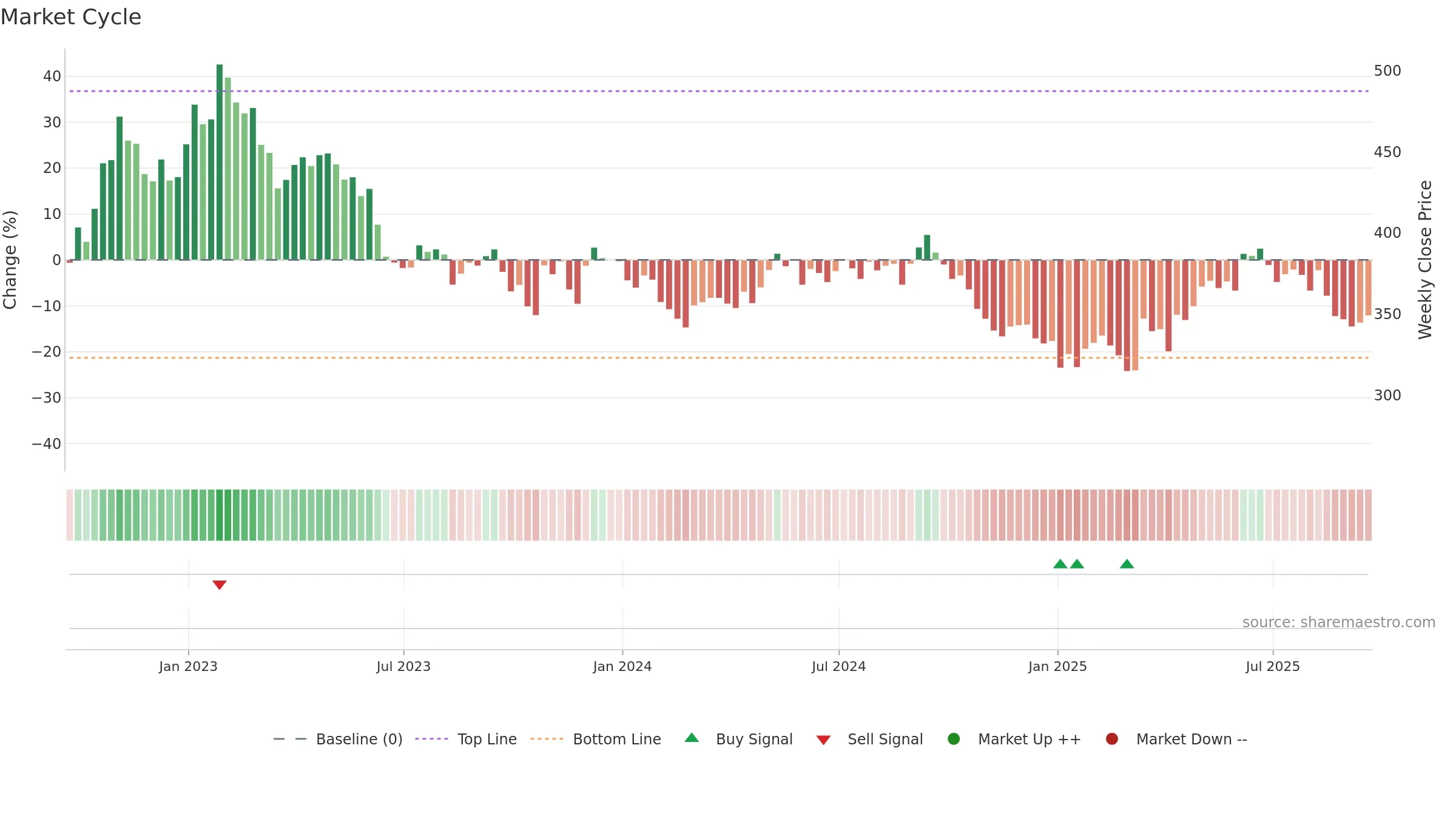Click the Jul 2024 x-axis label
1456x819 pixels.
tap(839, 666)
